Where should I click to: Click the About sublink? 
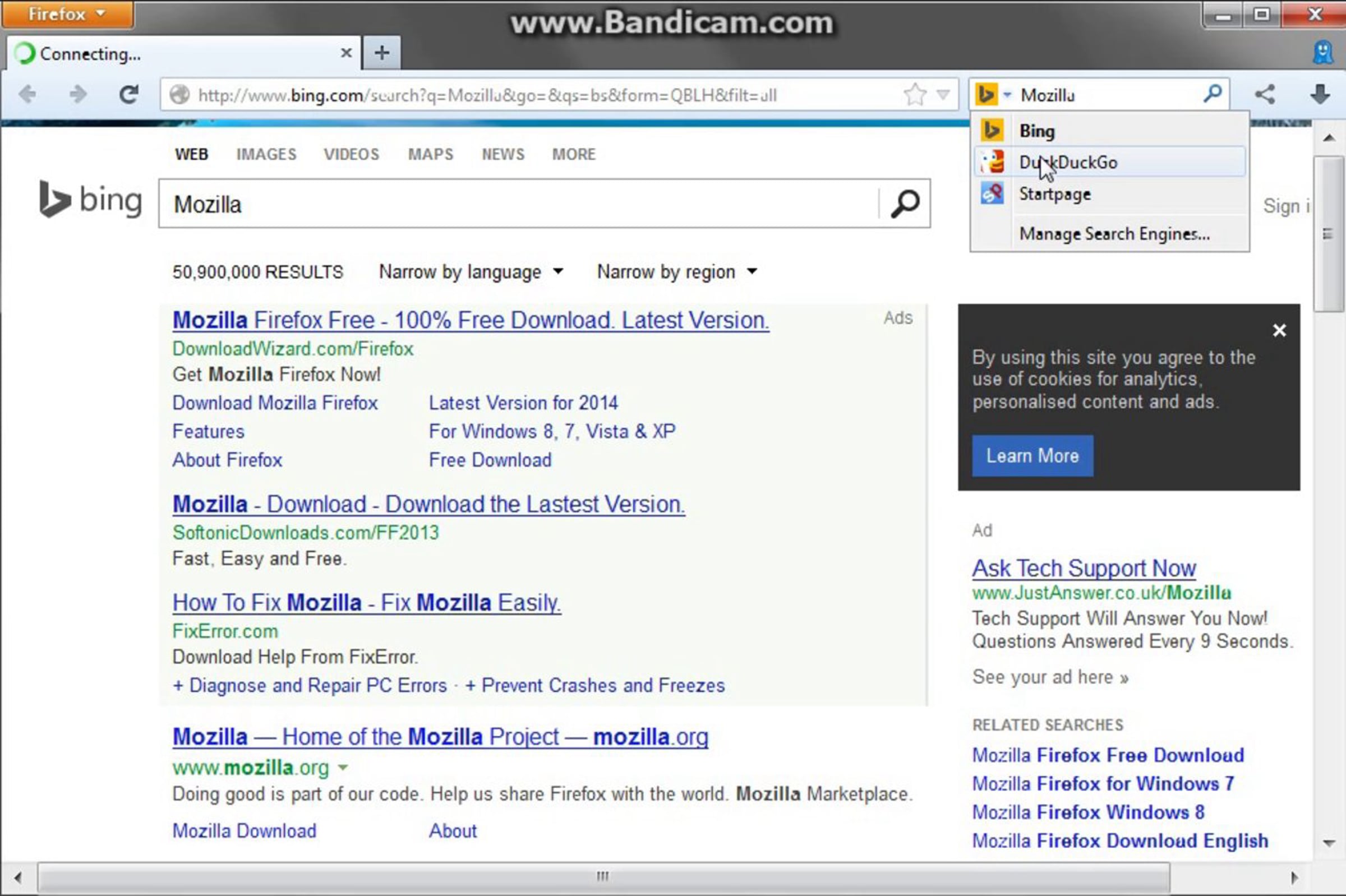(453, 831)
